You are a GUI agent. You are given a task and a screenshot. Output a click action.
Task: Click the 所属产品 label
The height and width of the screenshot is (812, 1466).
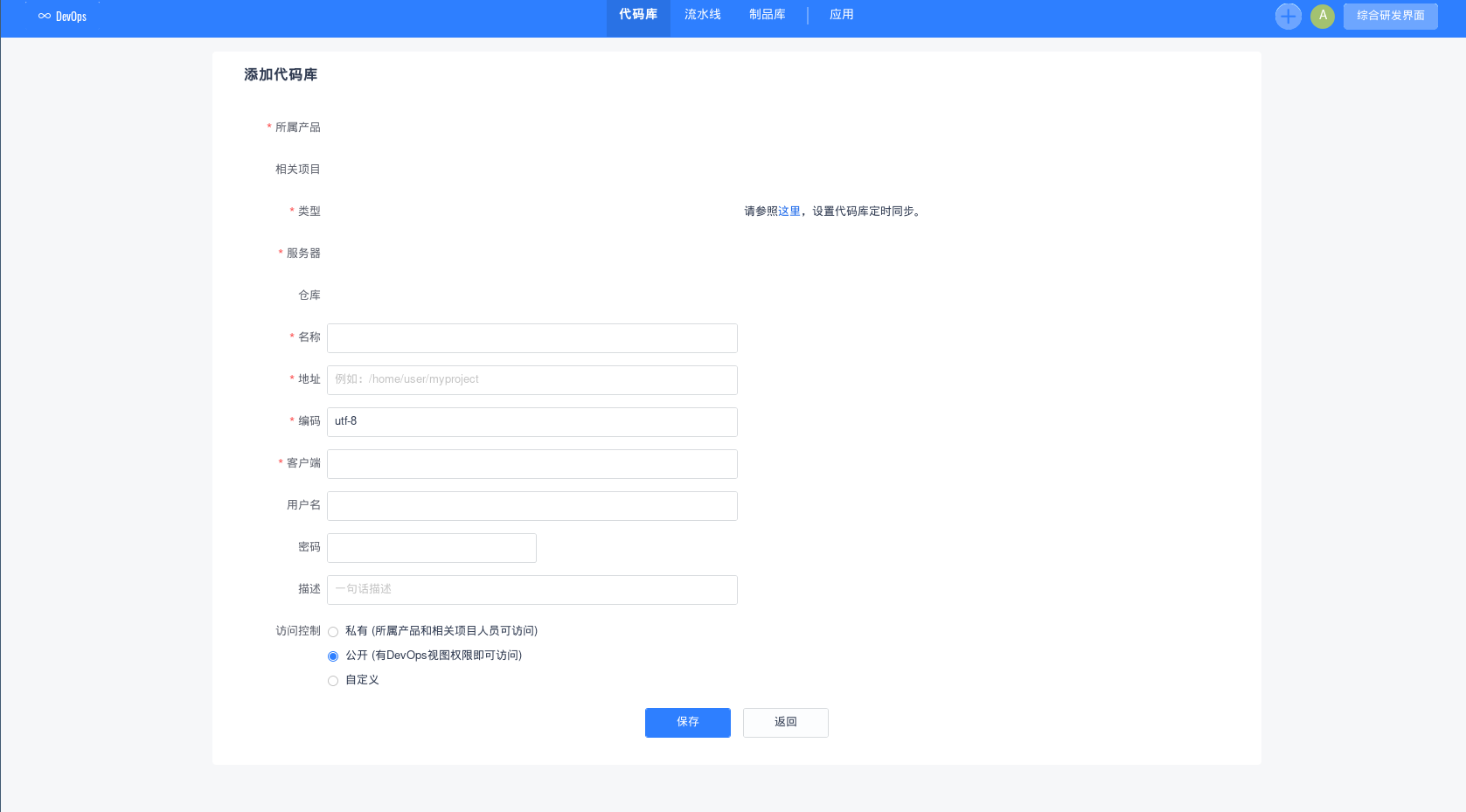coord(298,128)
